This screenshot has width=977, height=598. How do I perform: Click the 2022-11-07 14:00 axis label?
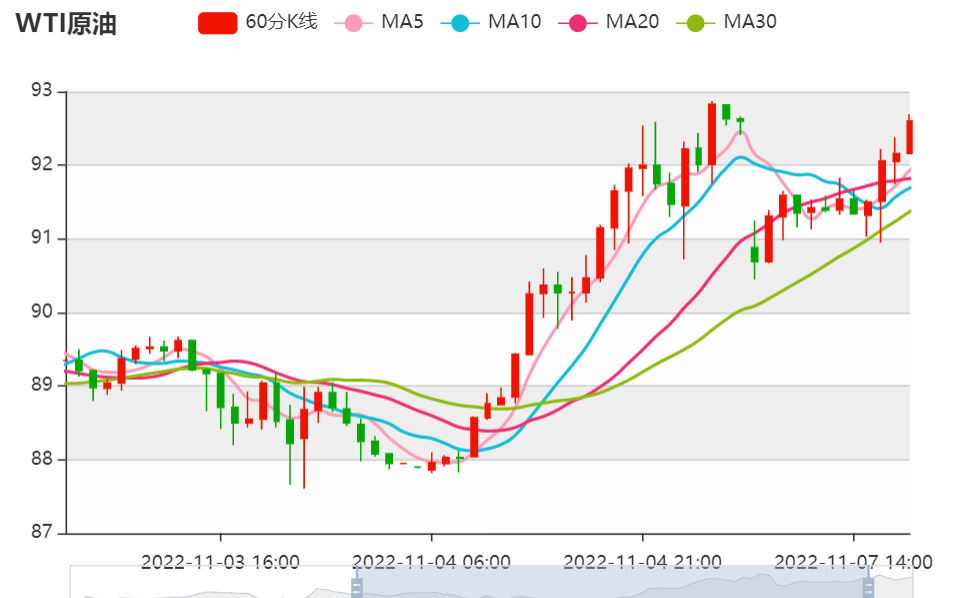(x=853, y=562)
